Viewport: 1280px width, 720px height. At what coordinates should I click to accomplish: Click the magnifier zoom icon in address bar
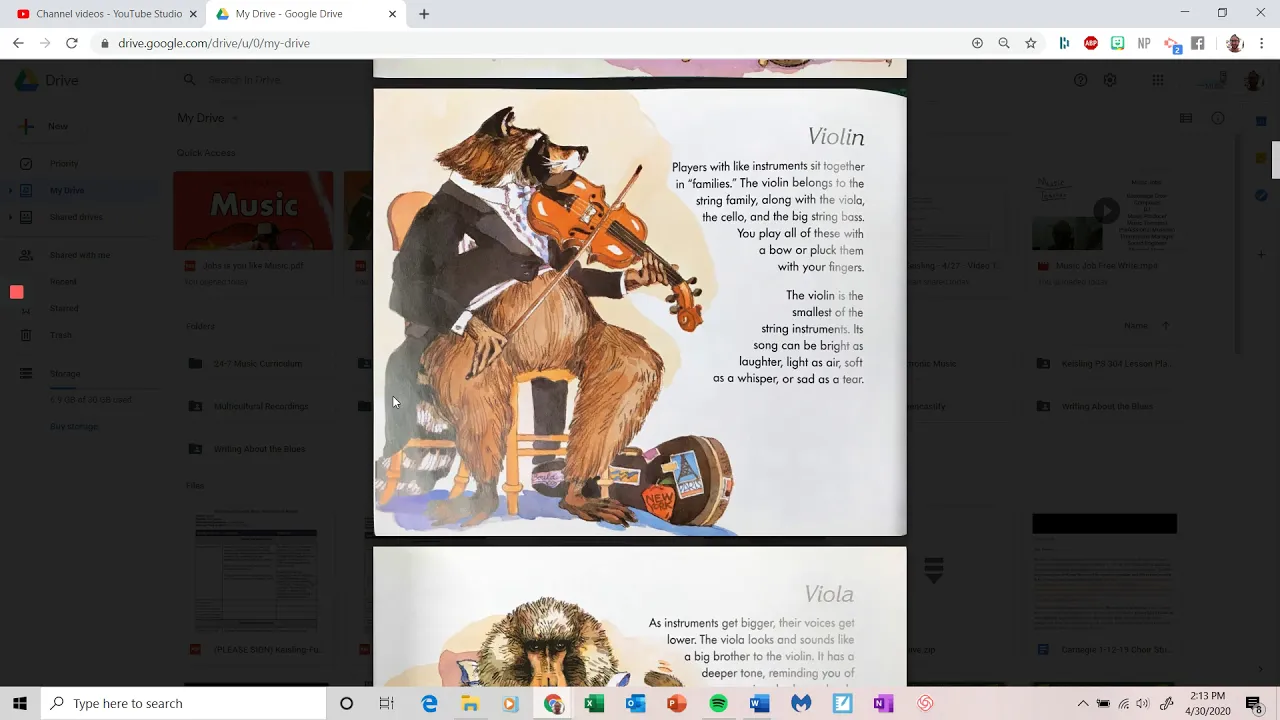pos(1004,43)
